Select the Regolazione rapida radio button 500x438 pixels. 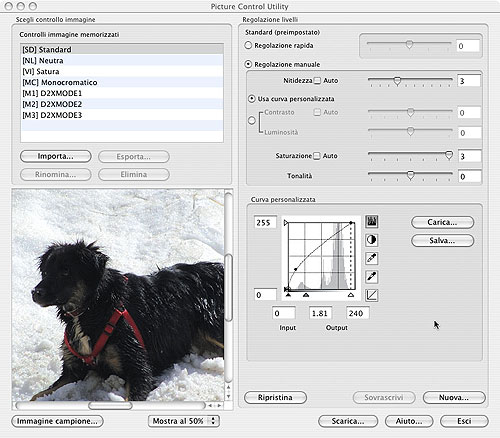pyautogui.click(x=248, y=45)
